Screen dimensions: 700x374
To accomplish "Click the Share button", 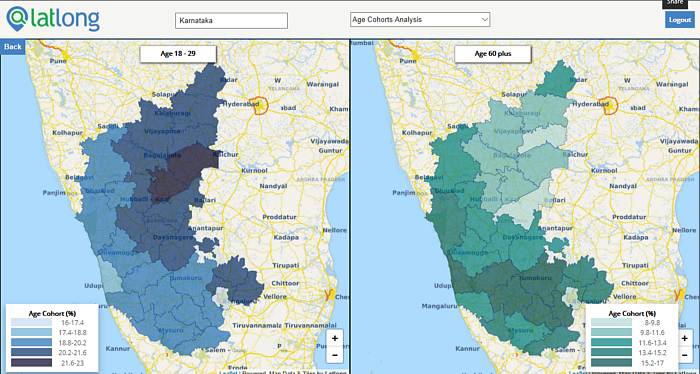I will click(675, 3).
